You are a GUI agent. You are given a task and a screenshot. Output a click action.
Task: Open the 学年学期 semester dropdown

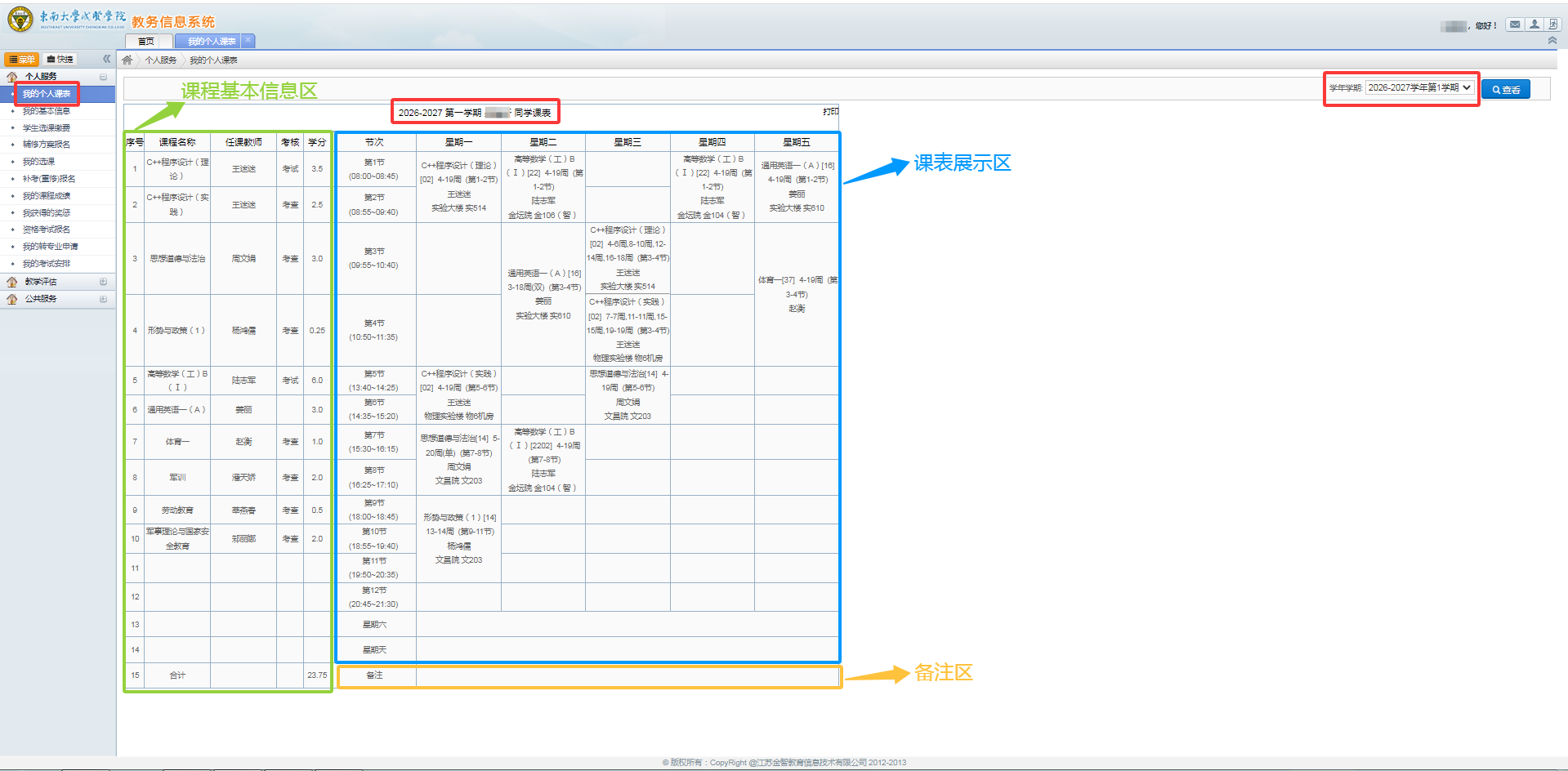[x=1419, y=87]
